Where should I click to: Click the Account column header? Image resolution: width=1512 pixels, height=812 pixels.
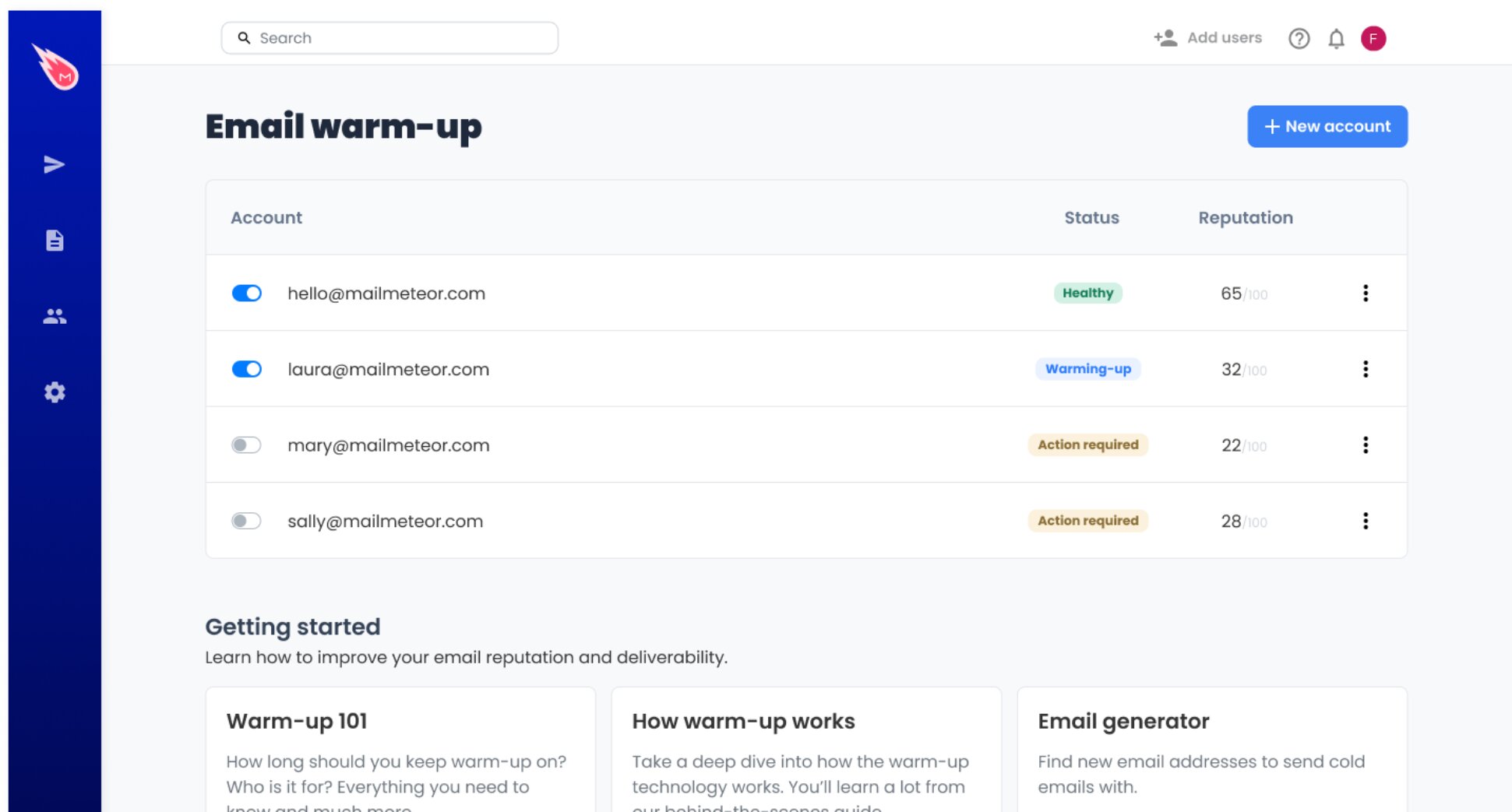[x=266, y=218]
